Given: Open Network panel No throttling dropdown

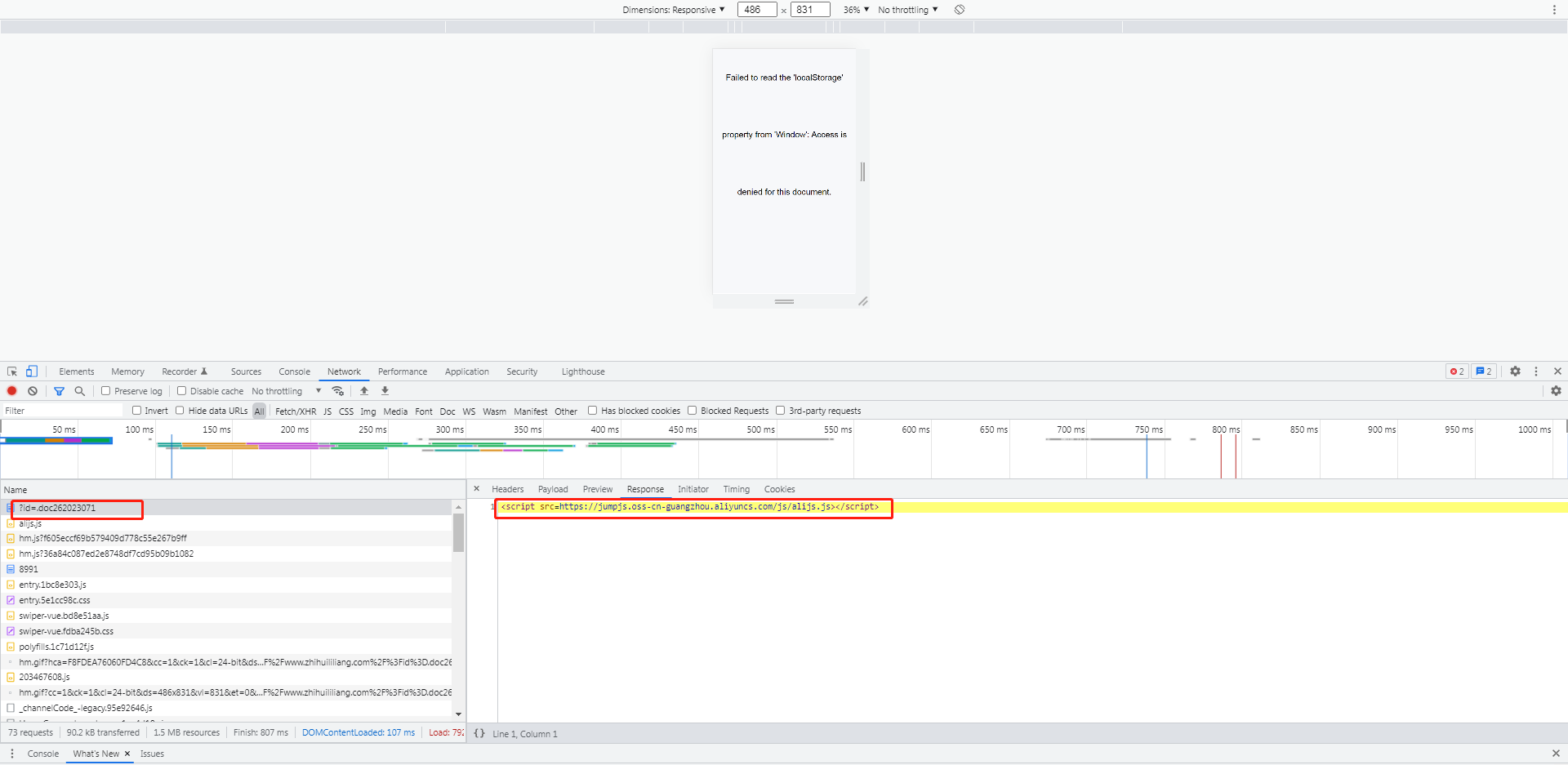Looking at the screenshot, I should 287,391.
